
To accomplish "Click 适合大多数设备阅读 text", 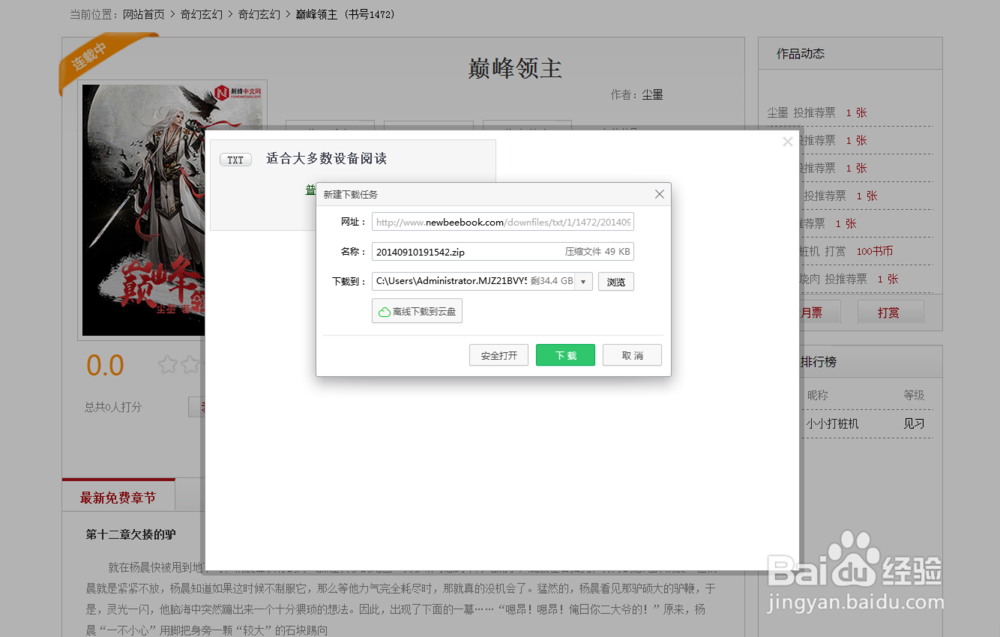I will [326, 159].
